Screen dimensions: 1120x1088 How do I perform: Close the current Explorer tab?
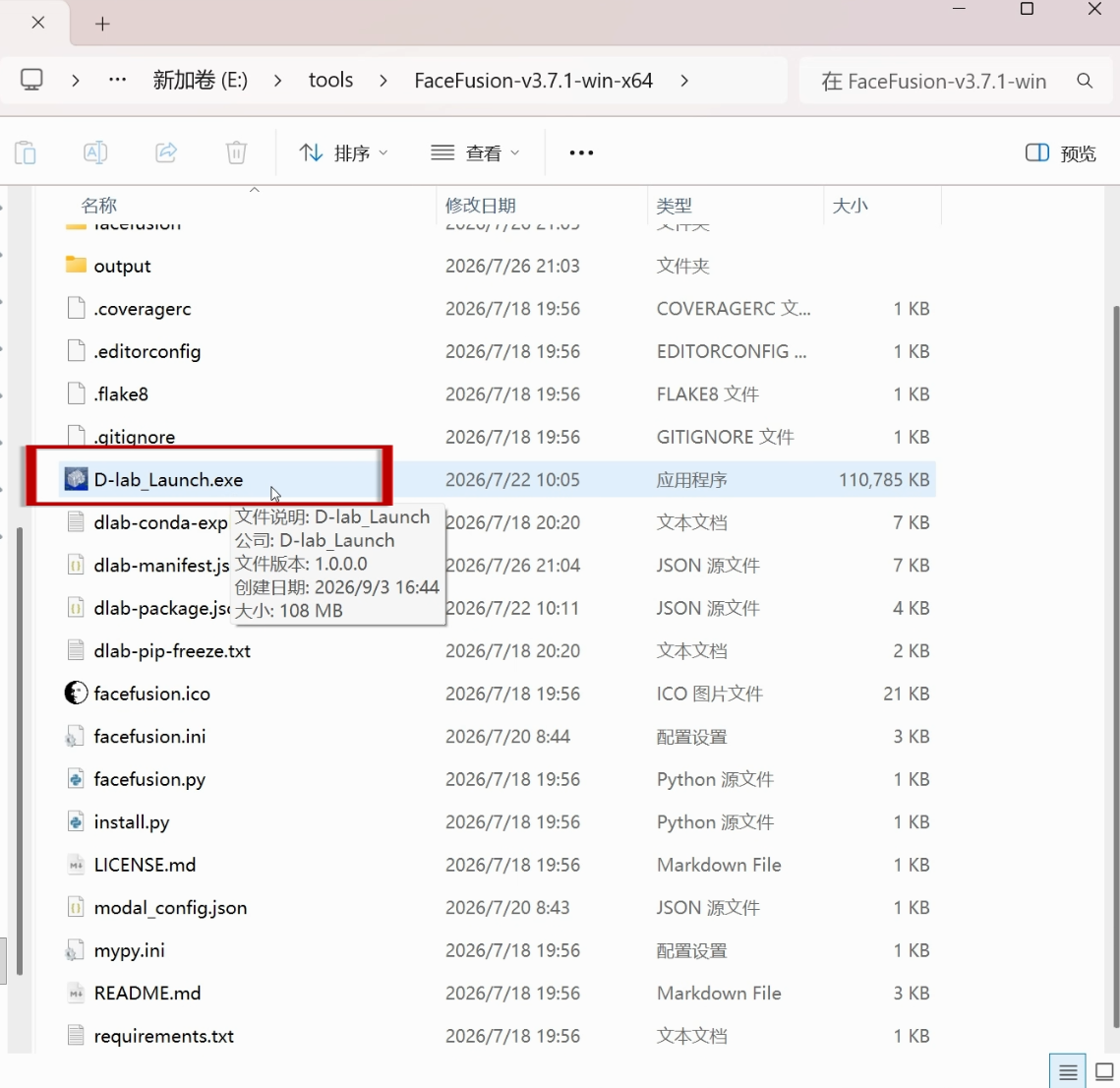38,23
